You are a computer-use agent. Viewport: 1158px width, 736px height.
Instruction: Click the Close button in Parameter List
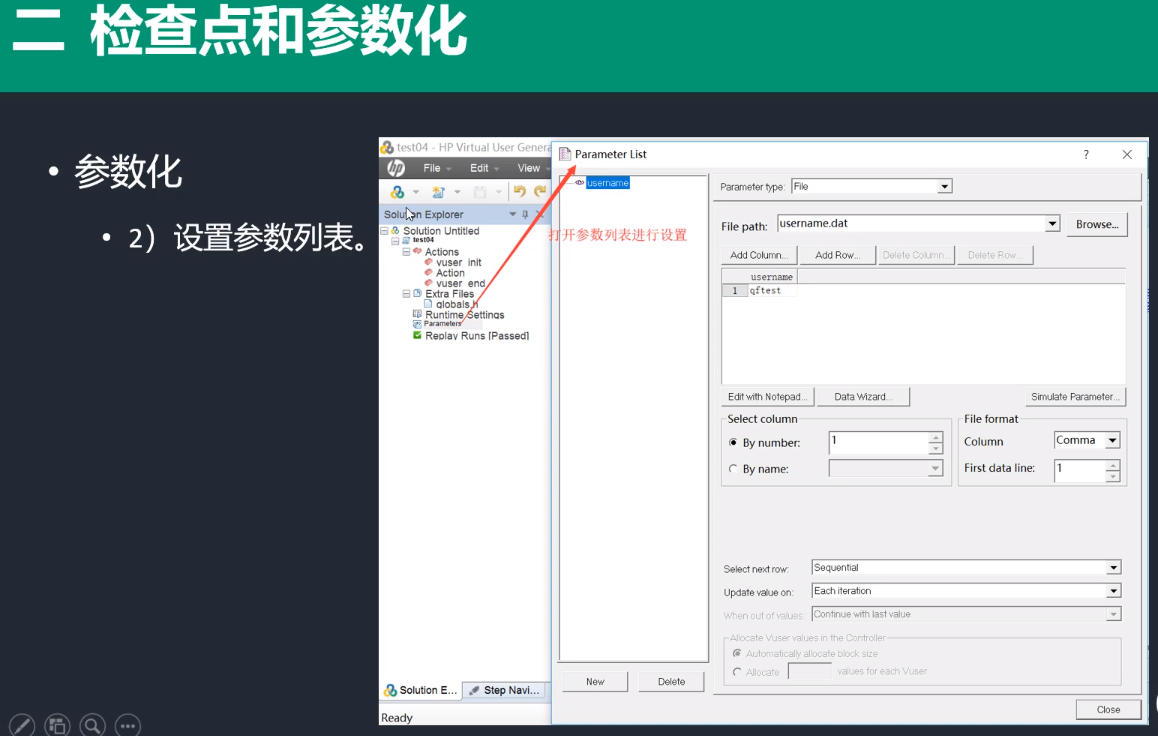point(1108,709)
